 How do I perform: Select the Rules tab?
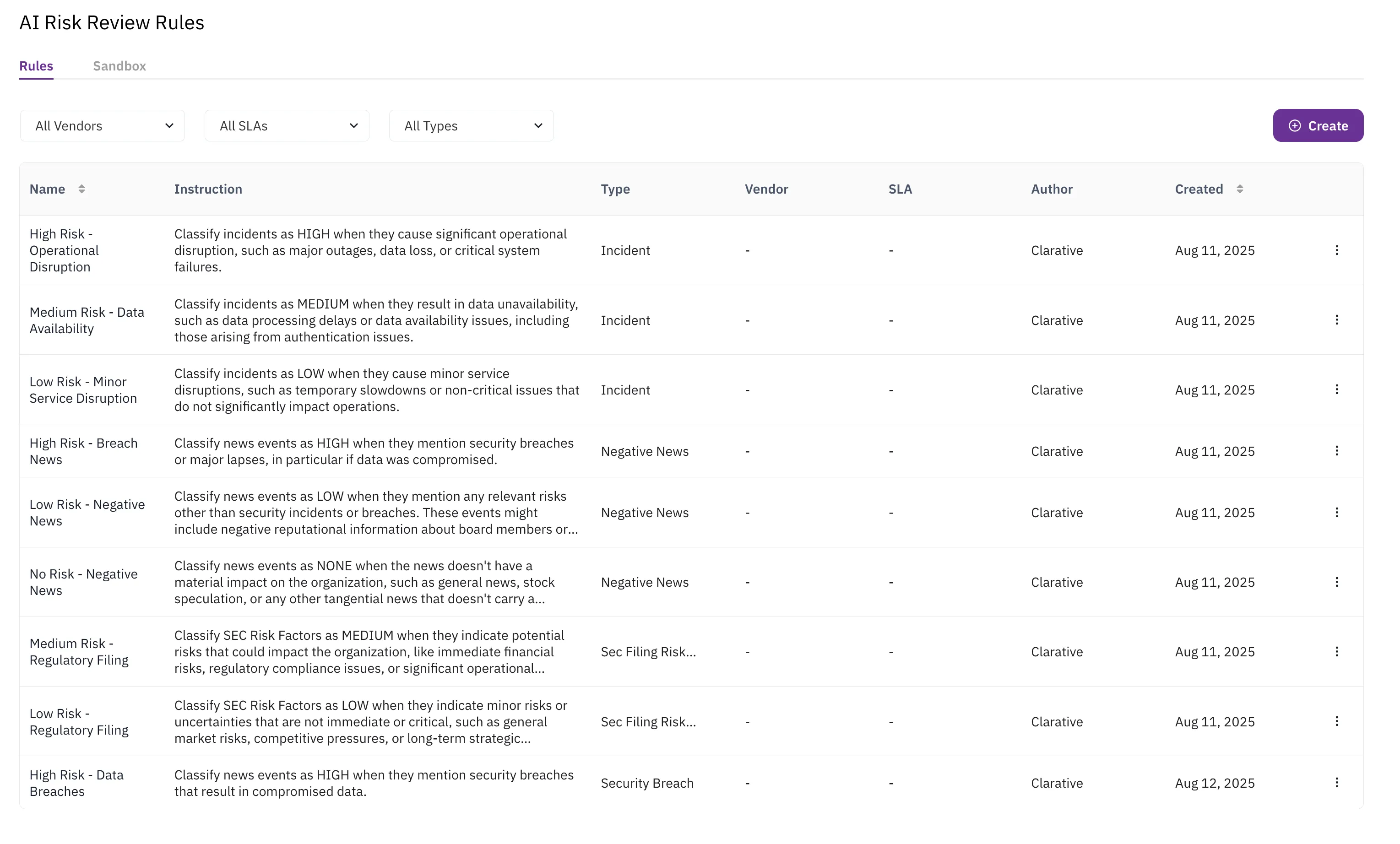click(x=36, y=66)
